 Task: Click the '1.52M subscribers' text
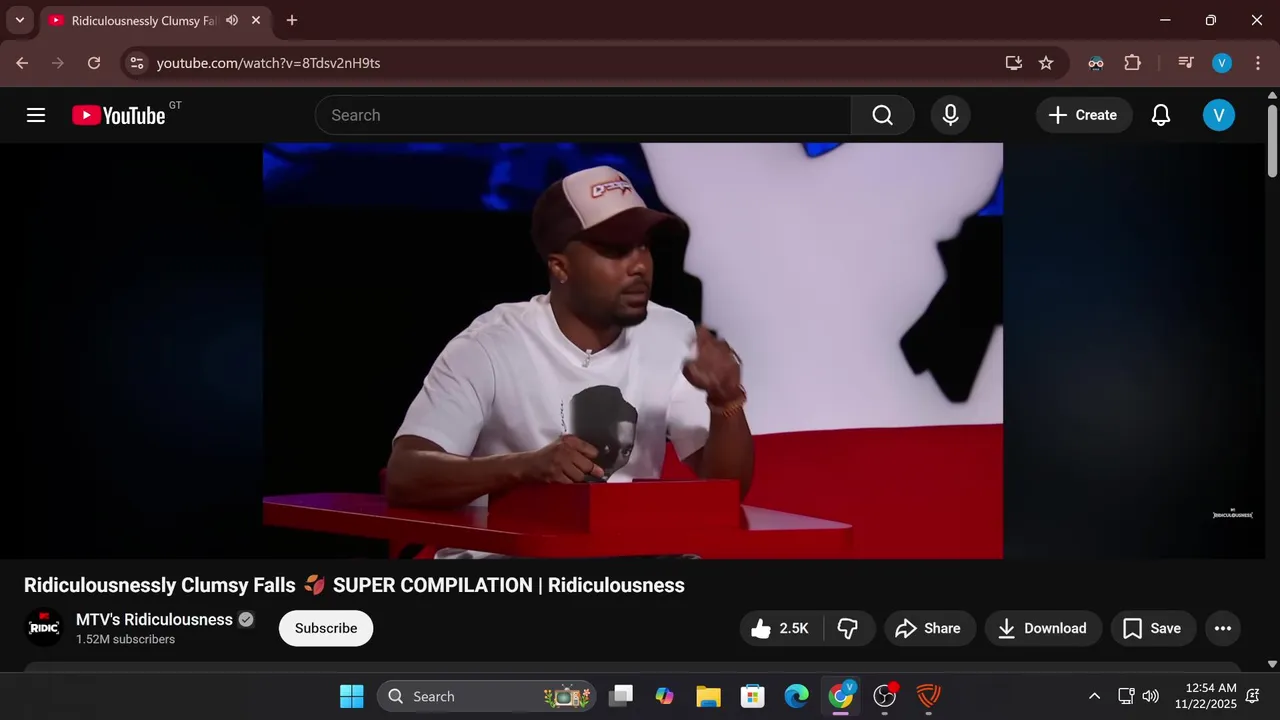(125, 639)
